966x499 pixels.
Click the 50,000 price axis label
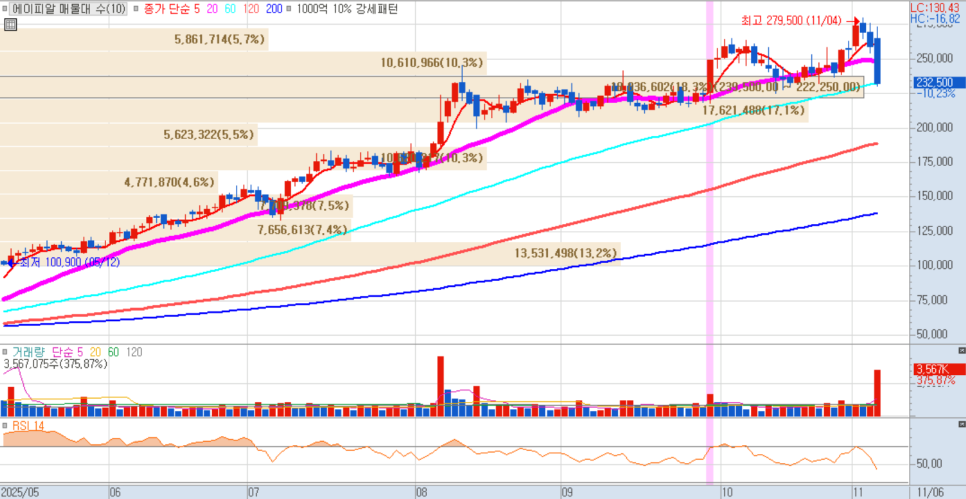[934, 335]
